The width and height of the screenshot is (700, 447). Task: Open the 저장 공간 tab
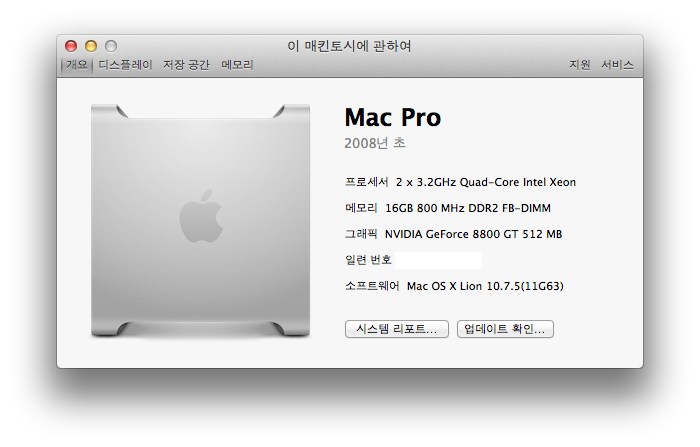pos(186,65)
